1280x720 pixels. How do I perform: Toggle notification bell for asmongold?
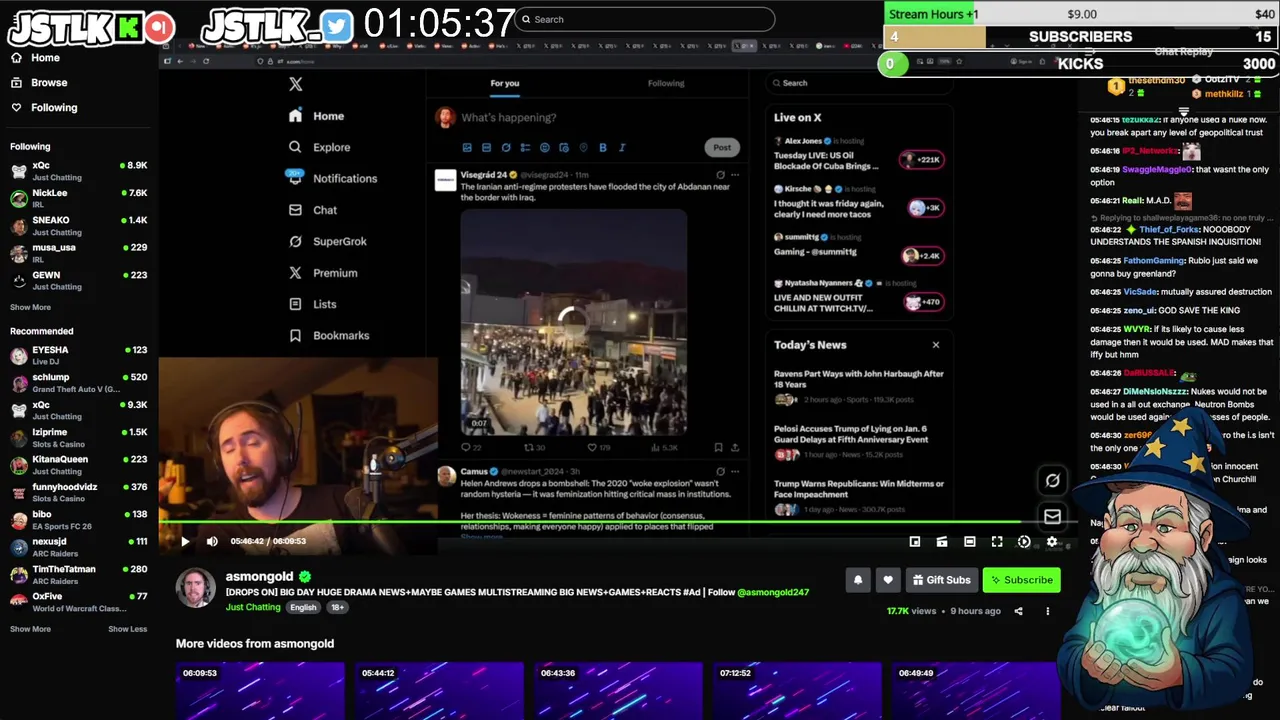pyautogui.click(x=857, y=580)
